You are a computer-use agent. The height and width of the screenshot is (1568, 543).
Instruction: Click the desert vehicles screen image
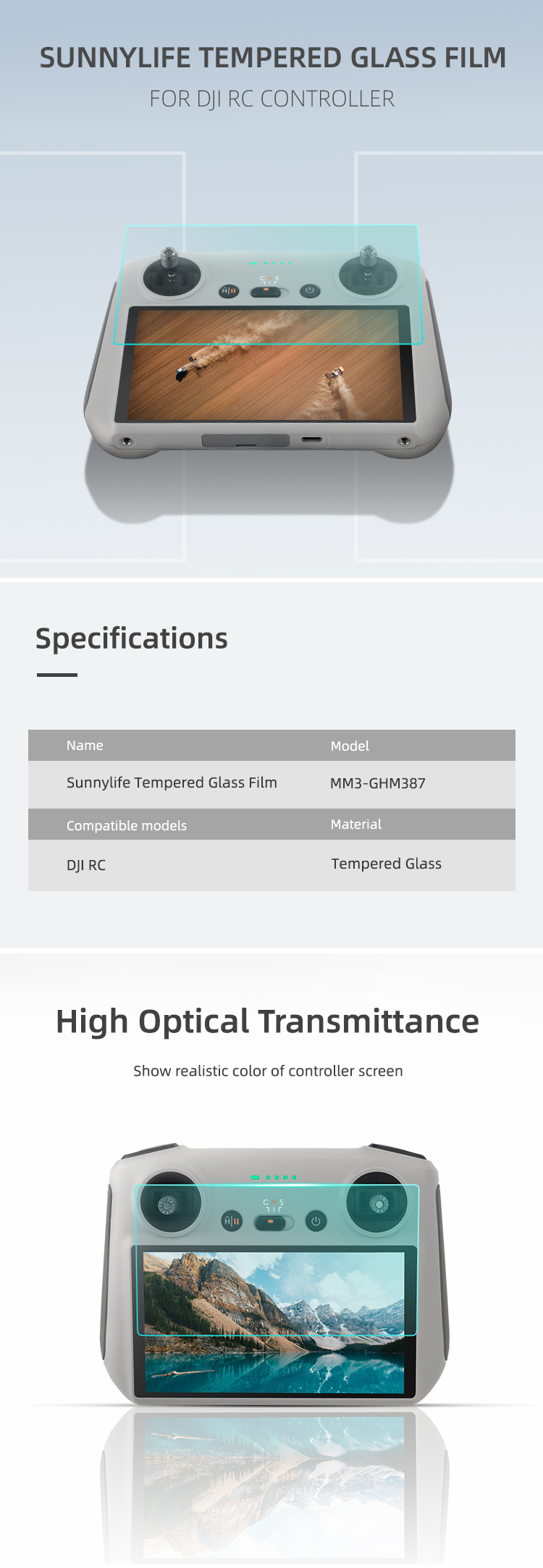click(x=266, y=364)
